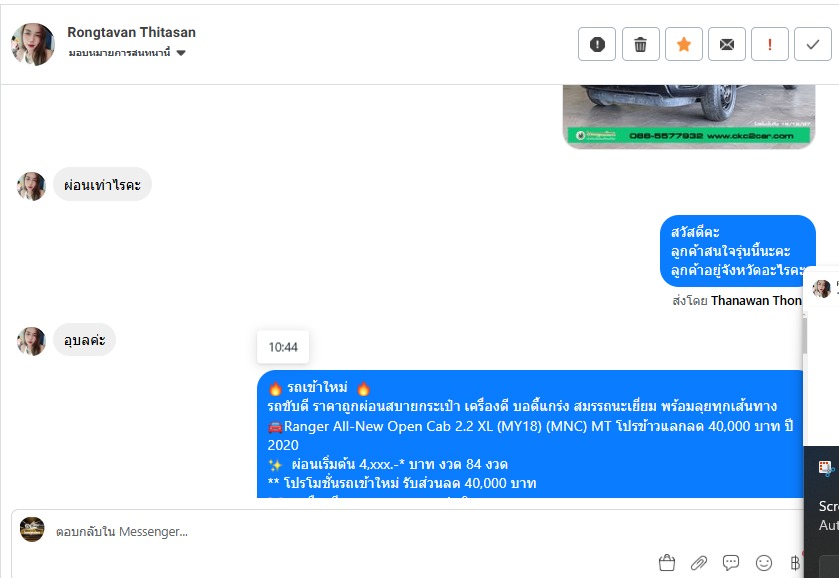Mark conversation done with checkmark button
This screenshot has height=578, width=839.
813,44
